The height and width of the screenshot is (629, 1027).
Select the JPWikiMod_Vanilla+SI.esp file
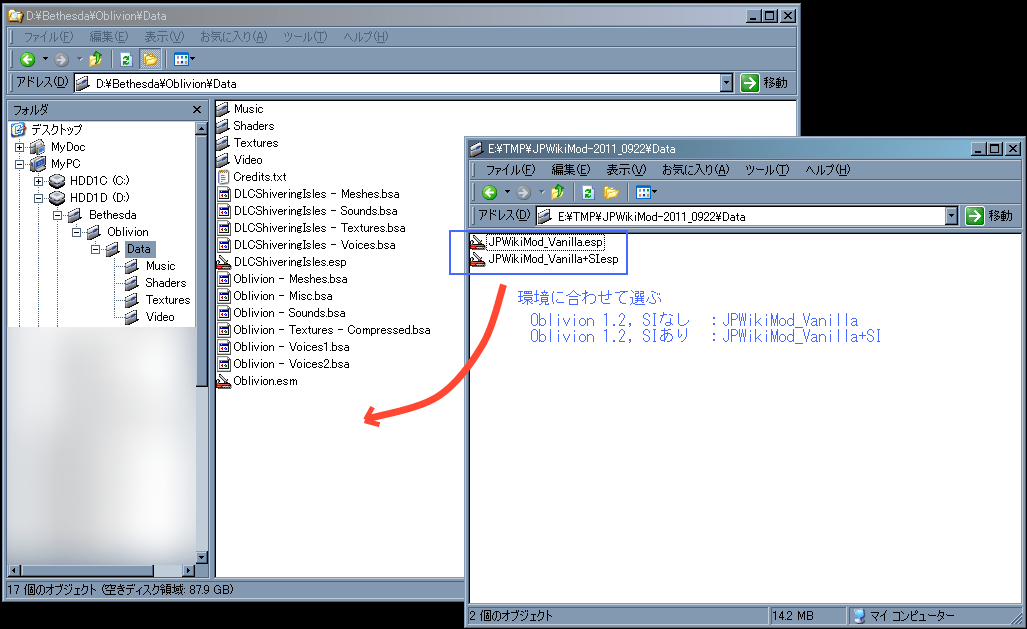pyautogui.click(x=552, y=260)
